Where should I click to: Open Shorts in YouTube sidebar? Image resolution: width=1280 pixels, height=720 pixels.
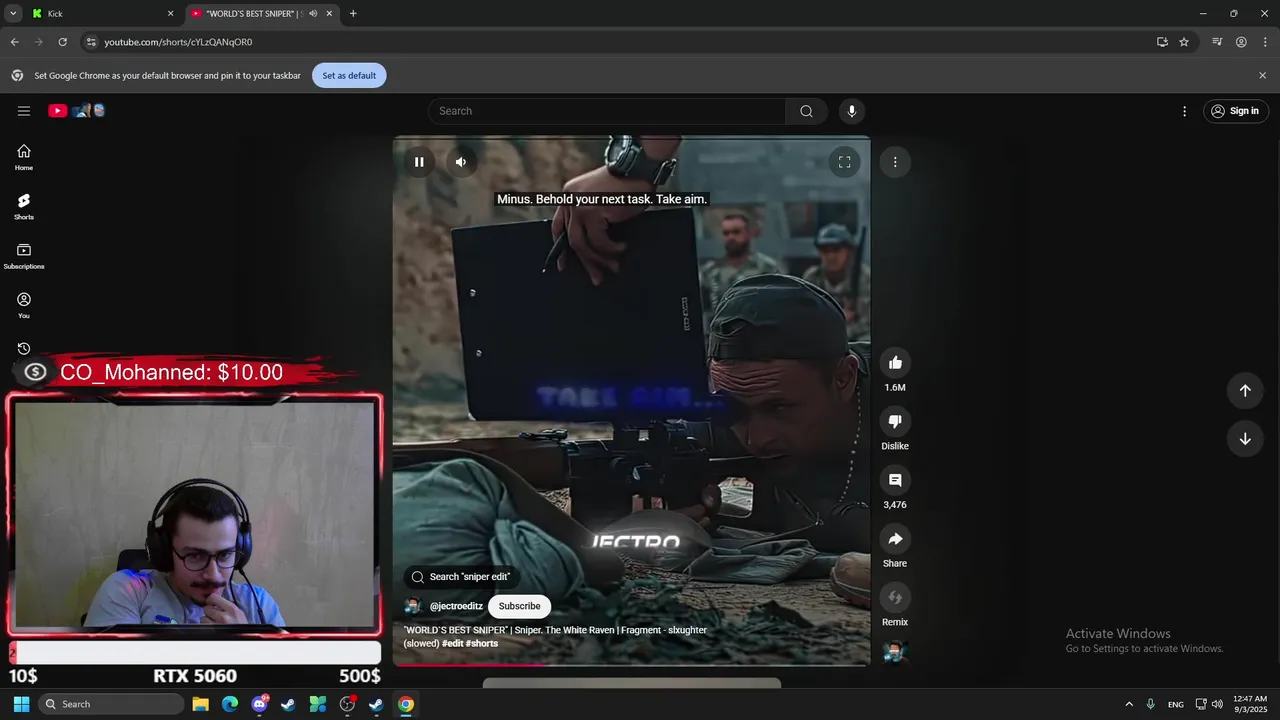pyautogui.click(x=24, y=207)
